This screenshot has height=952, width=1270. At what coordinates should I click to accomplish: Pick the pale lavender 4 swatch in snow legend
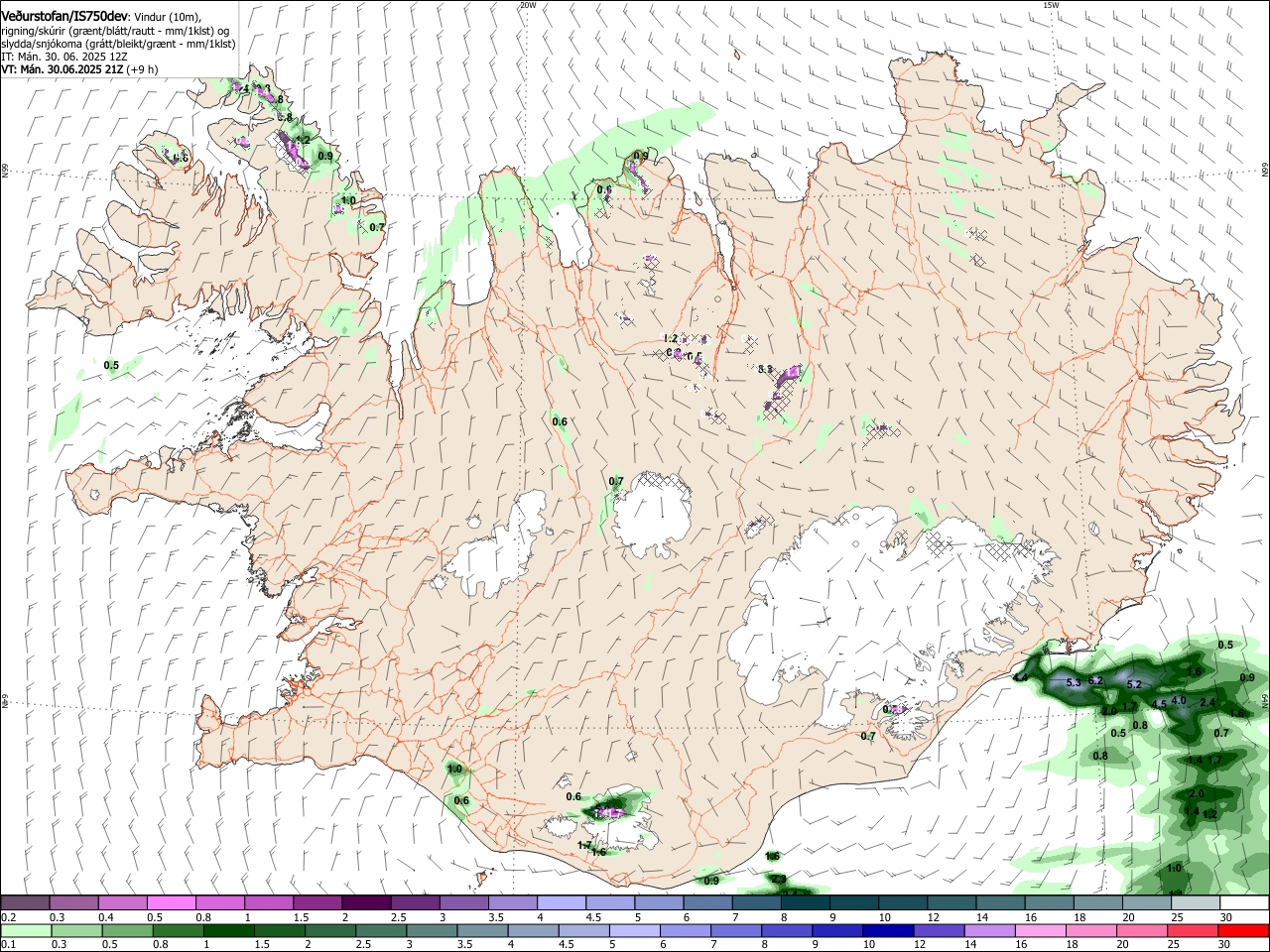coord(561,902)
